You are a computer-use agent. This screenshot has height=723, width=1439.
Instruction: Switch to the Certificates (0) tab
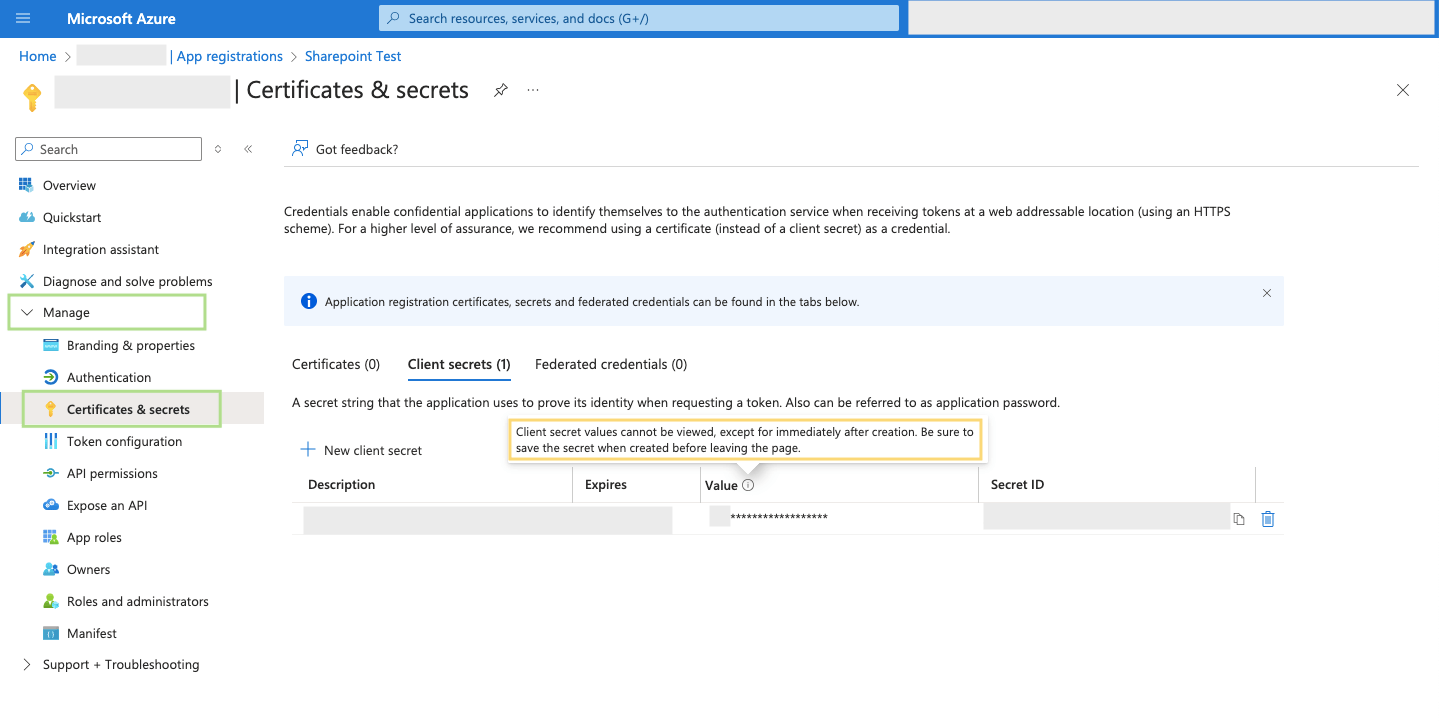pyautogui.click(x=336, y=364)
